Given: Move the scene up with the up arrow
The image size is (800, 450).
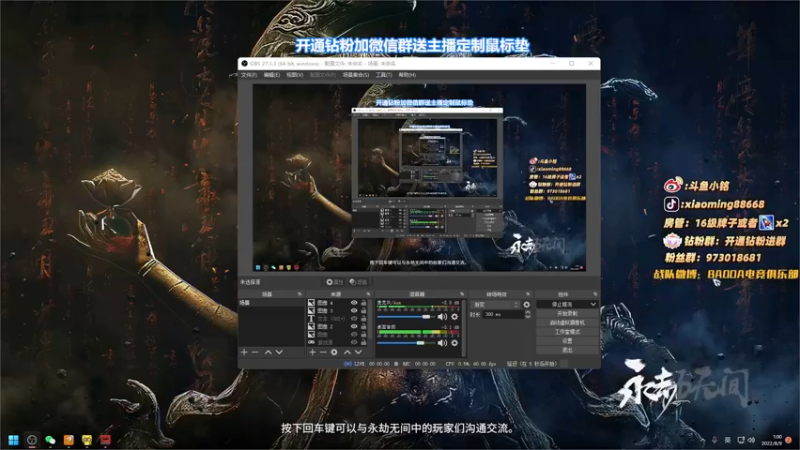Looking at the screenshot, I should pyautogui.click(x=268, y=352).
